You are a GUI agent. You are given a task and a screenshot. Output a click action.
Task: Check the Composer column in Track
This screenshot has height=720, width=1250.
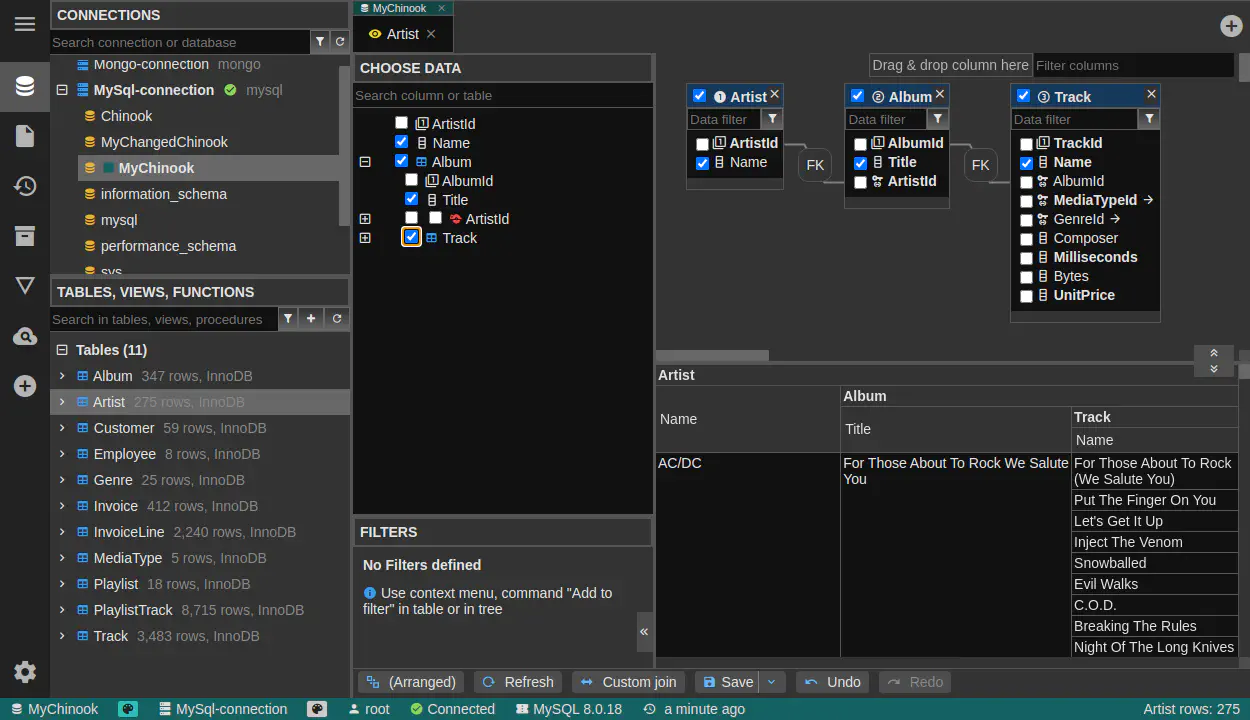(x=1026, y=239)
